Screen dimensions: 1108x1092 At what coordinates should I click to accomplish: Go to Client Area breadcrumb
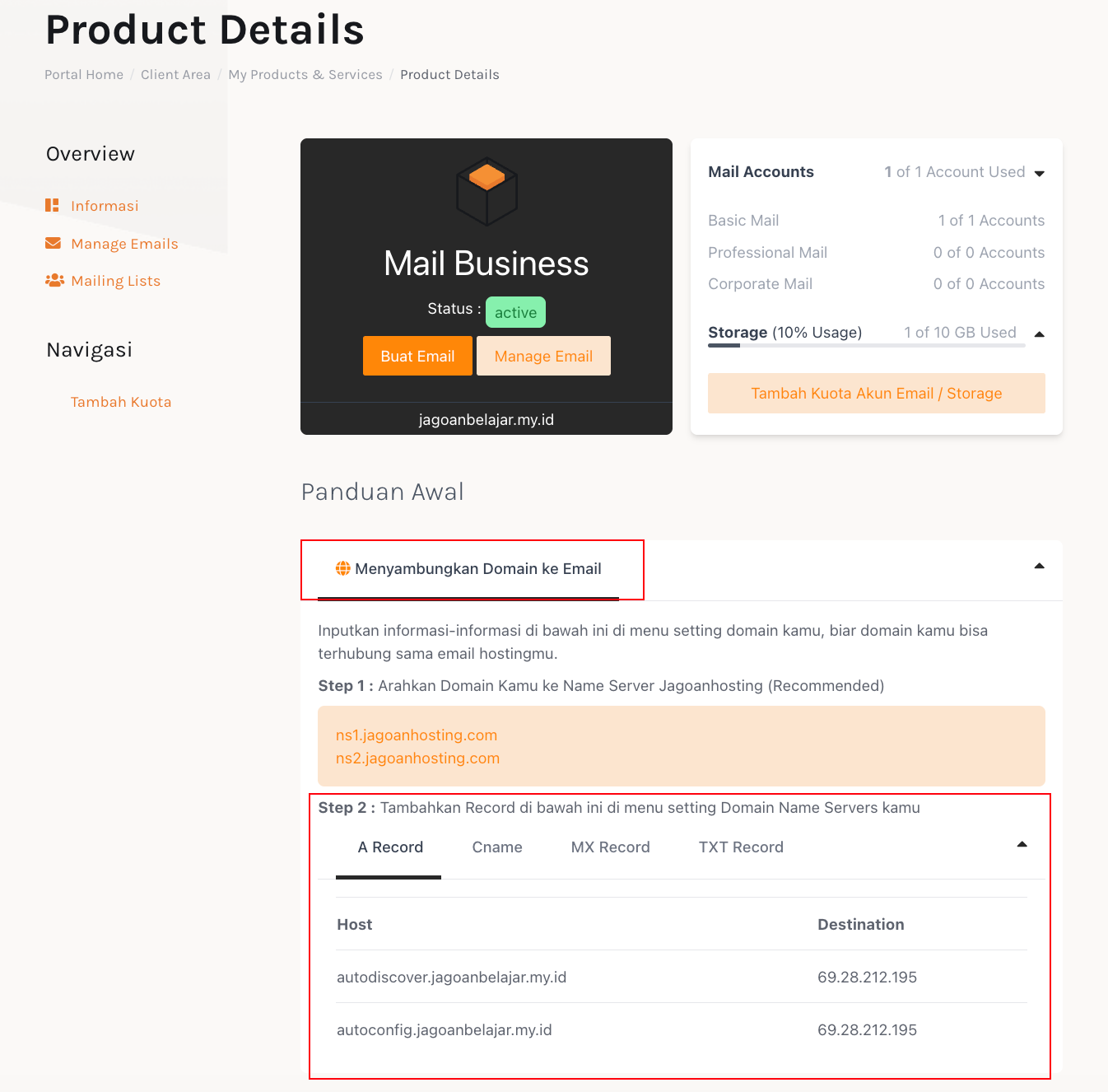pyautogui.click(x=175, y=74)
